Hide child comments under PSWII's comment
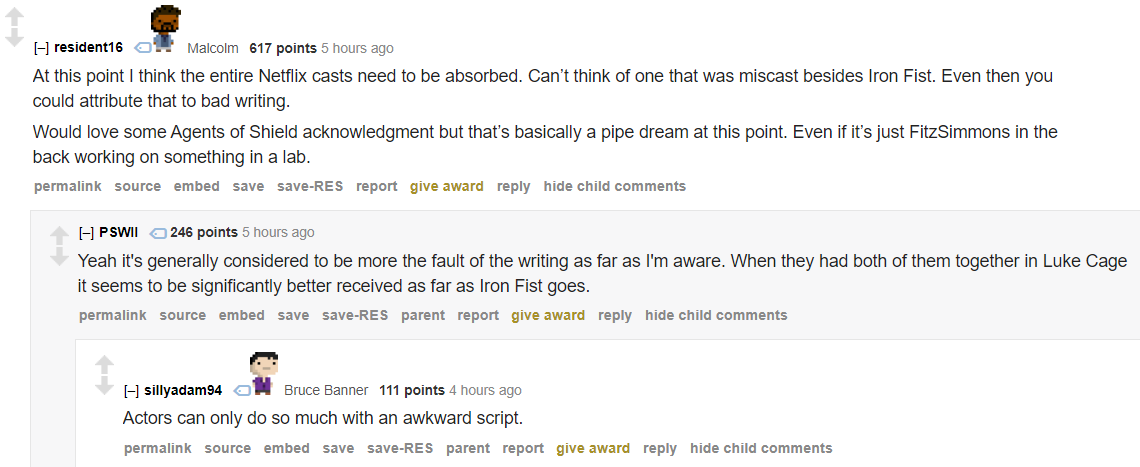Image resolution: width=1140 pixels, height=467 pixels. coord(716,315)
